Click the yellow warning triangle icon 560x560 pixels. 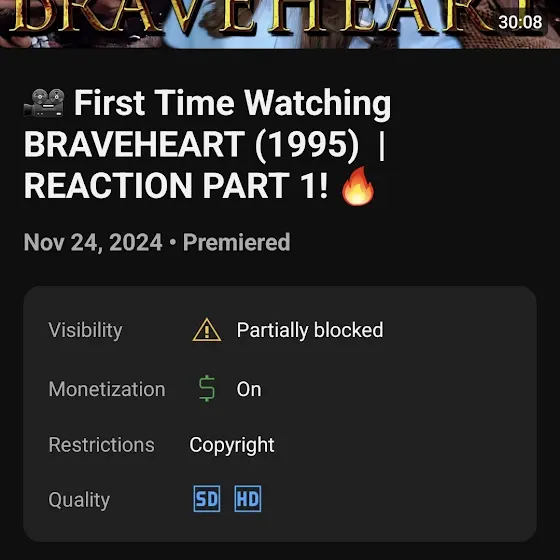(207, 330)
